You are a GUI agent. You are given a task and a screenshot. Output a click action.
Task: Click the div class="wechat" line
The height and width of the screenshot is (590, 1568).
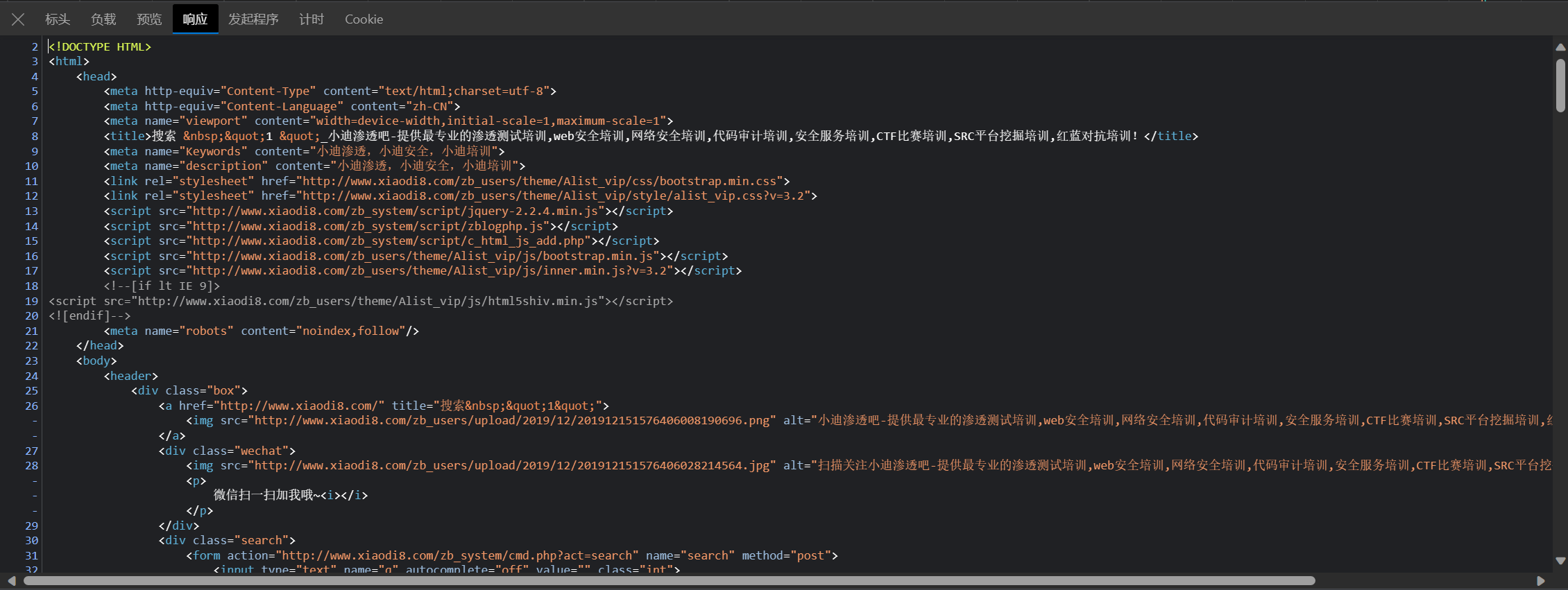(227, 451)
